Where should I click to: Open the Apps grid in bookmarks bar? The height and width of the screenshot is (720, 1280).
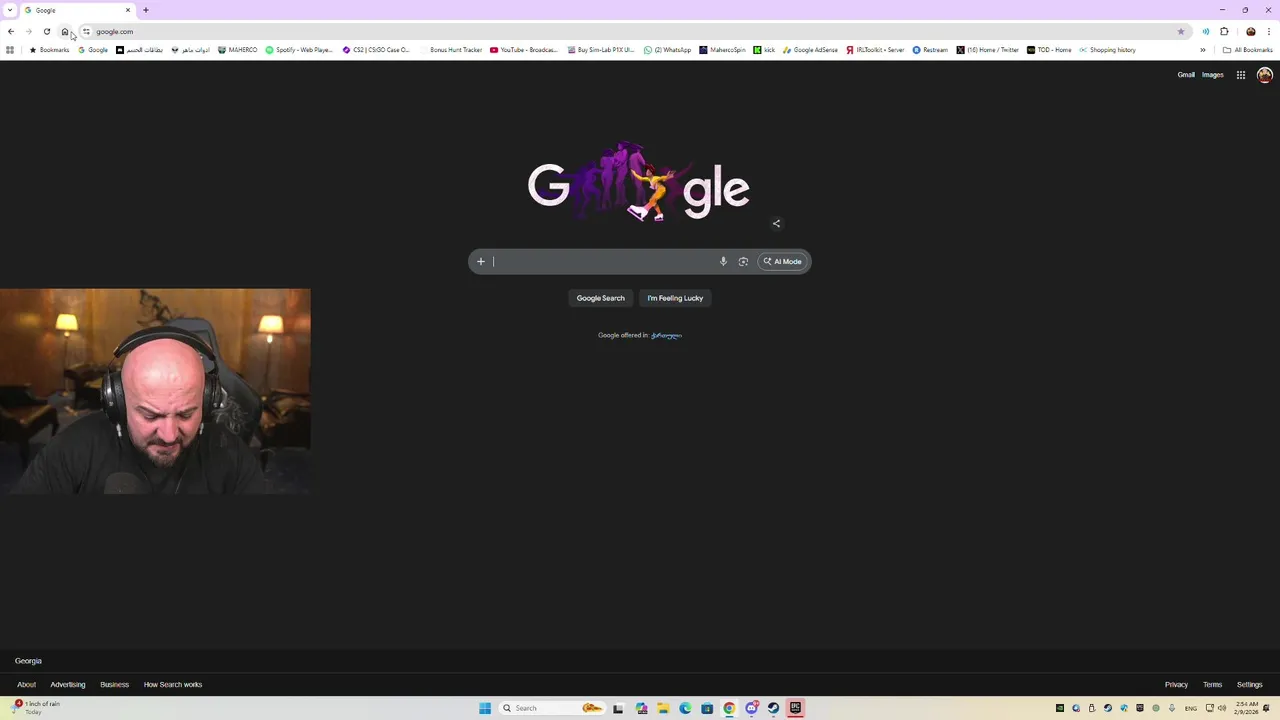coord(10,50)
